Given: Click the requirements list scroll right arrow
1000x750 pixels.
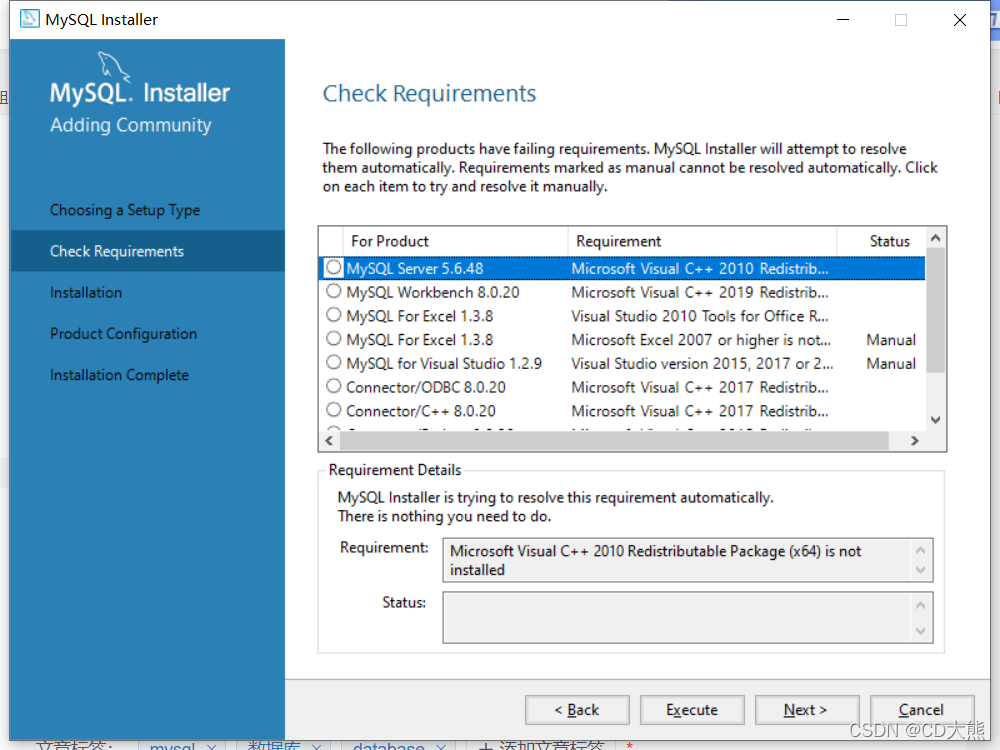Looking at the screenshot, I should coord(915,441).
